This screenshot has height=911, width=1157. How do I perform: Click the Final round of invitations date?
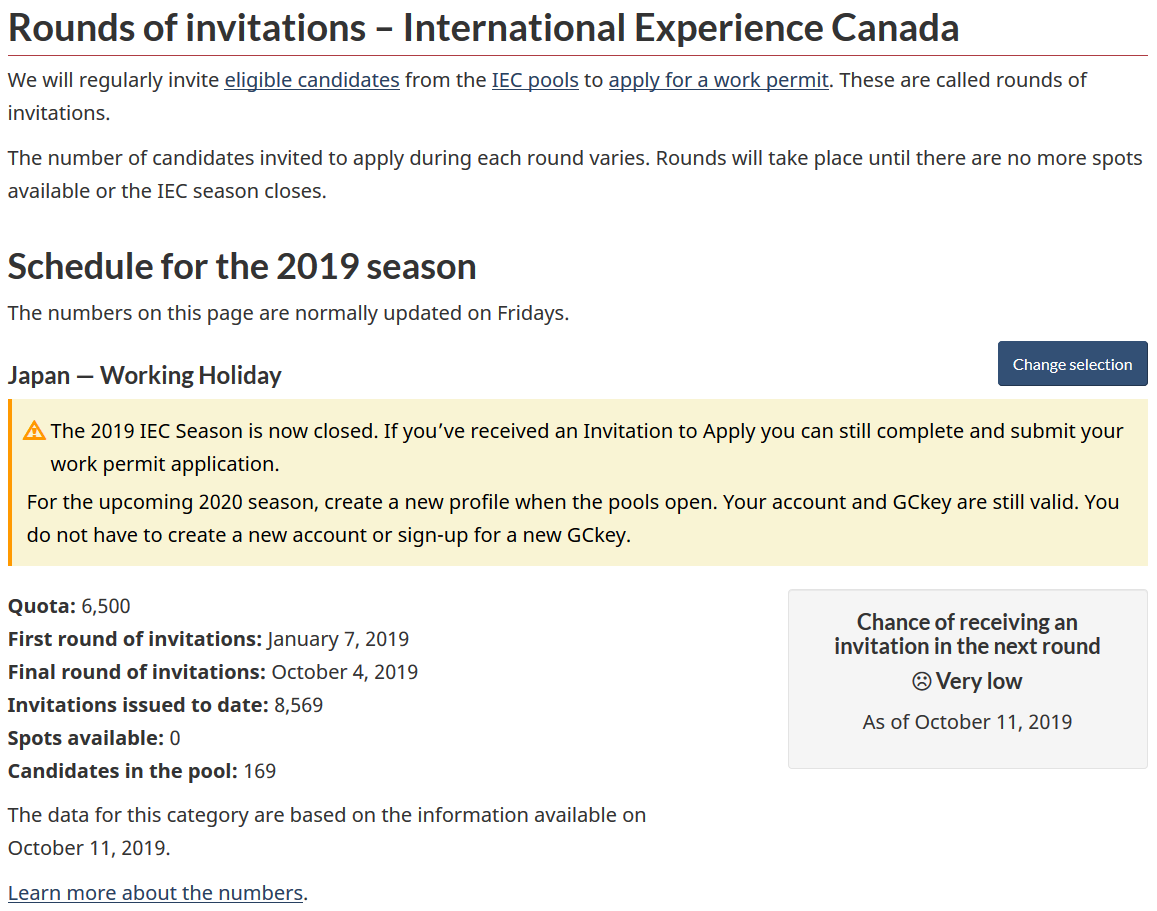tap(344, 672)
